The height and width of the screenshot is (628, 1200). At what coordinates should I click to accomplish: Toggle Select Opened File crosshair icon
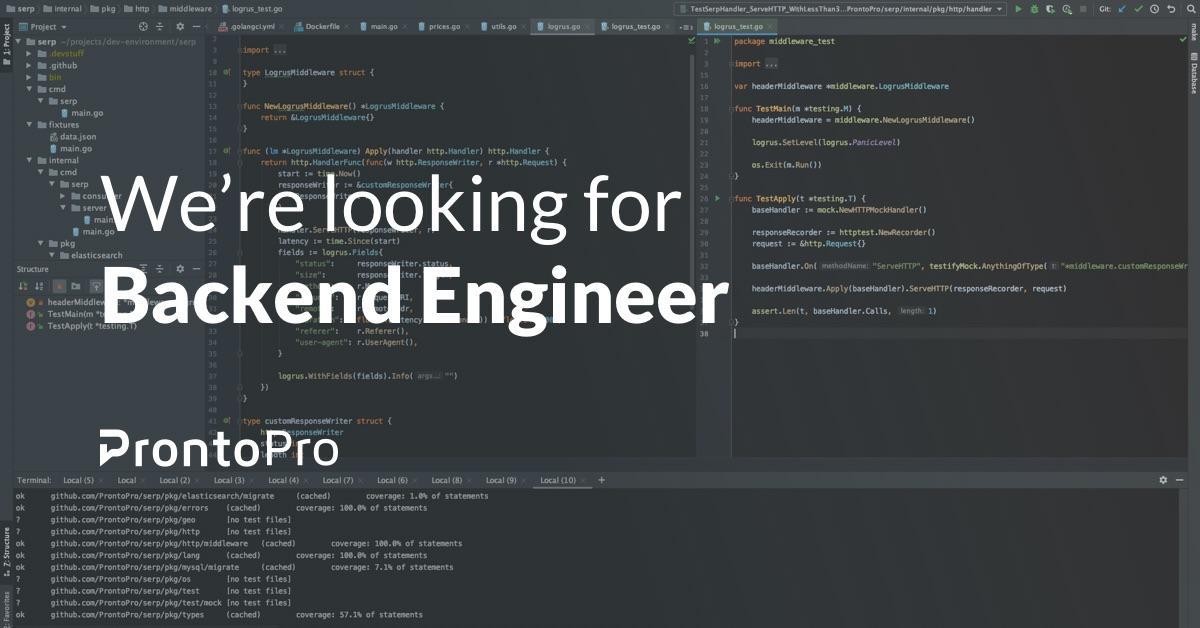[143, 27]
